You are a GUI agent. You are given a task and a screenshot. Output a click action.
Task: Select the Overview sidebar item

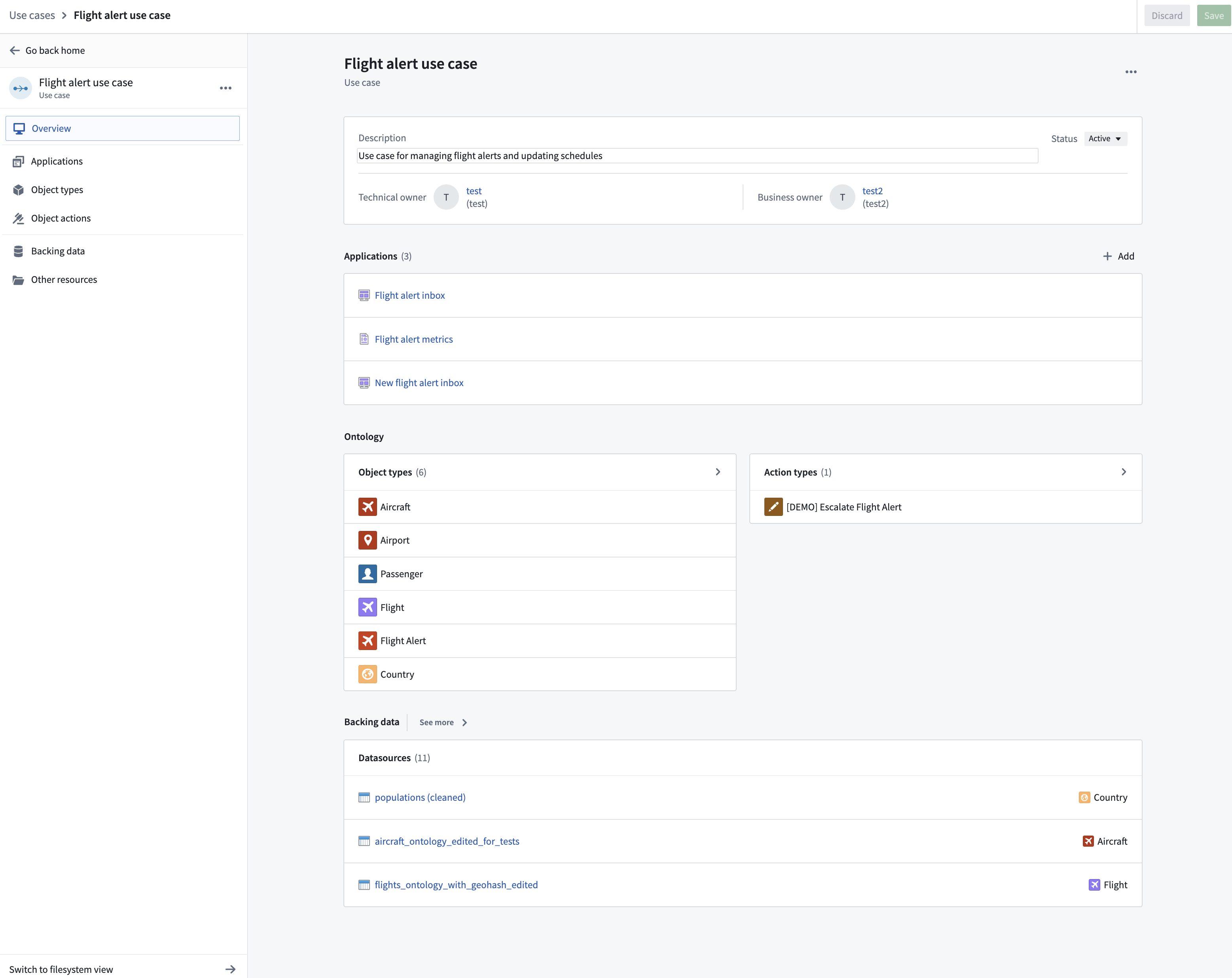click(122, 129)
